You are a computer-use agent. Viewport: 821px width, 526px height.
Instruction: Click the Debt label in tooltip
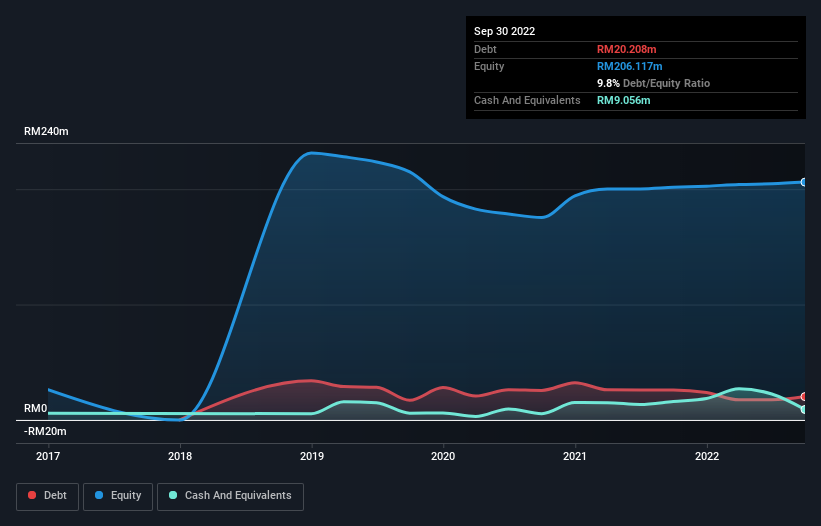point(485,49)
